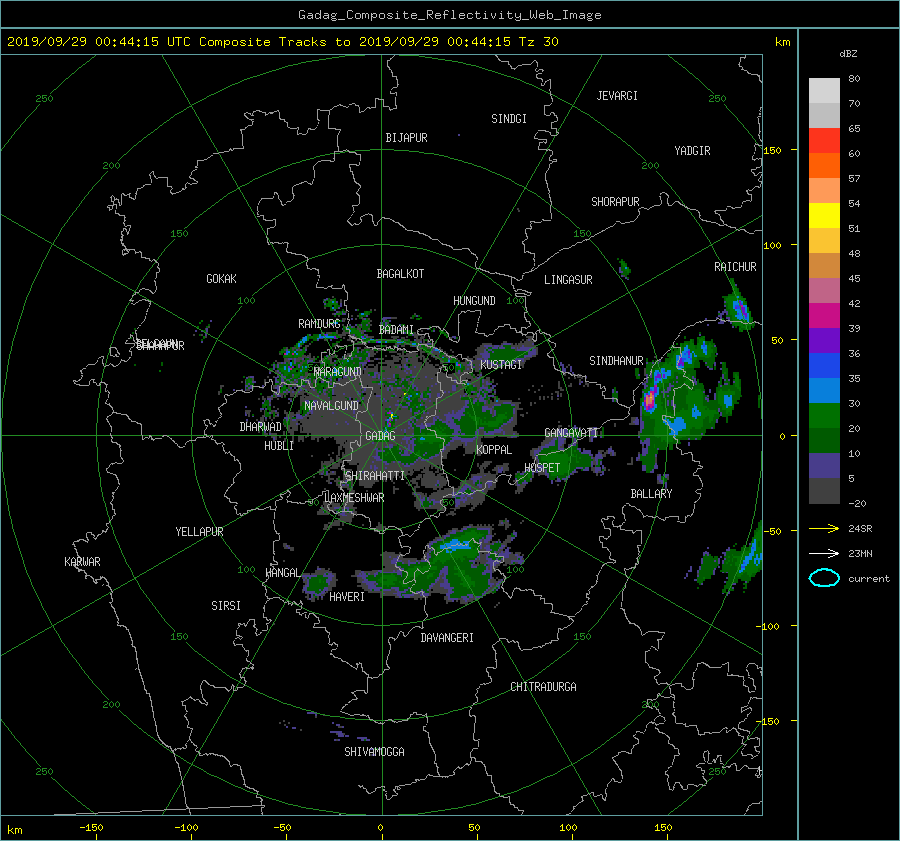Click the BALLARY city label

pos(651,494)
